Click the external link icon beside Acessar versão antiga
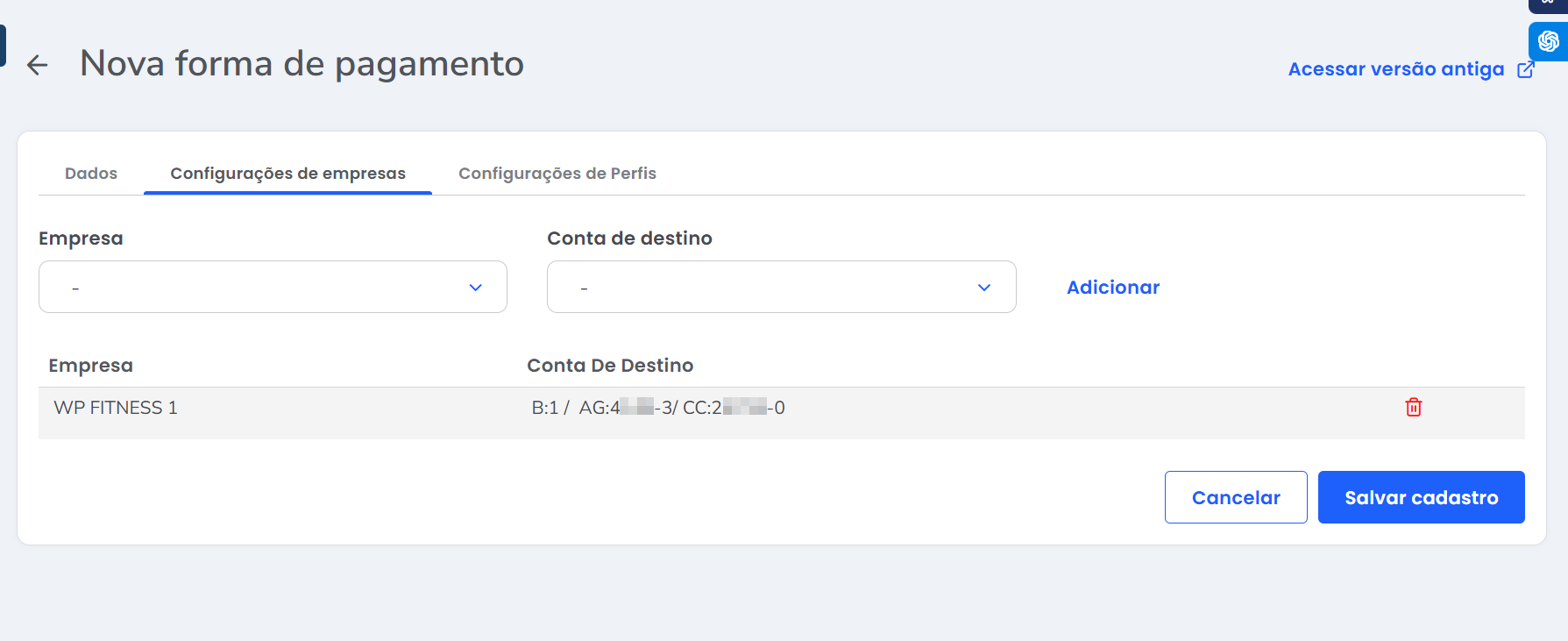The height and width of the screenshot is (641, 1568). (1526, 69)
